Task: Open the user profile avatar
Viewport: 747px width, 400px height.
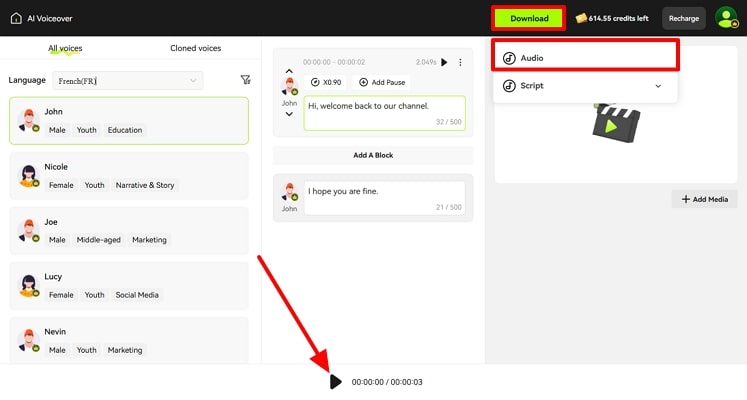Action: coord(726,18)
